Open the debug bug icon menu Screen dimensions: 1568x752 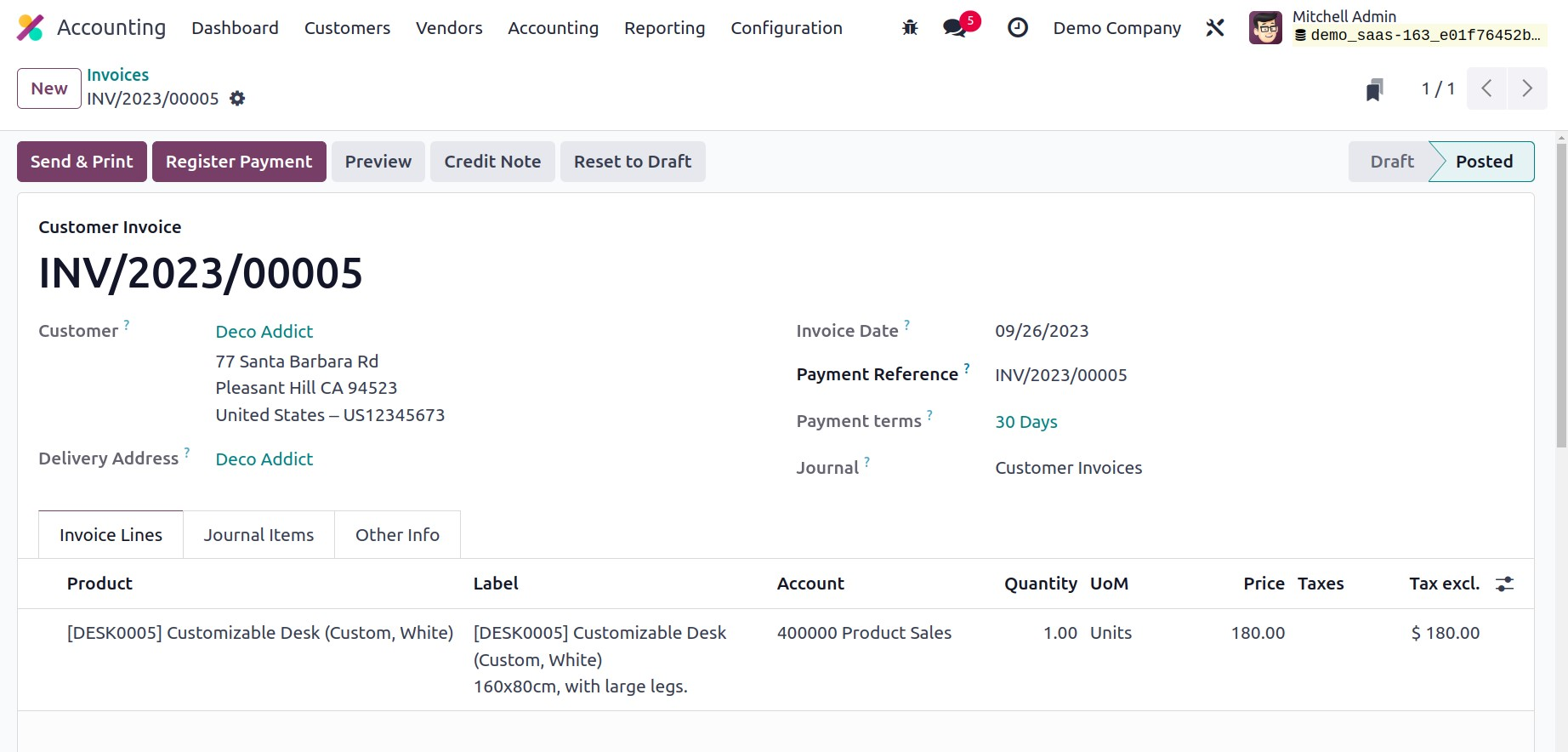[x=910, y=28]
